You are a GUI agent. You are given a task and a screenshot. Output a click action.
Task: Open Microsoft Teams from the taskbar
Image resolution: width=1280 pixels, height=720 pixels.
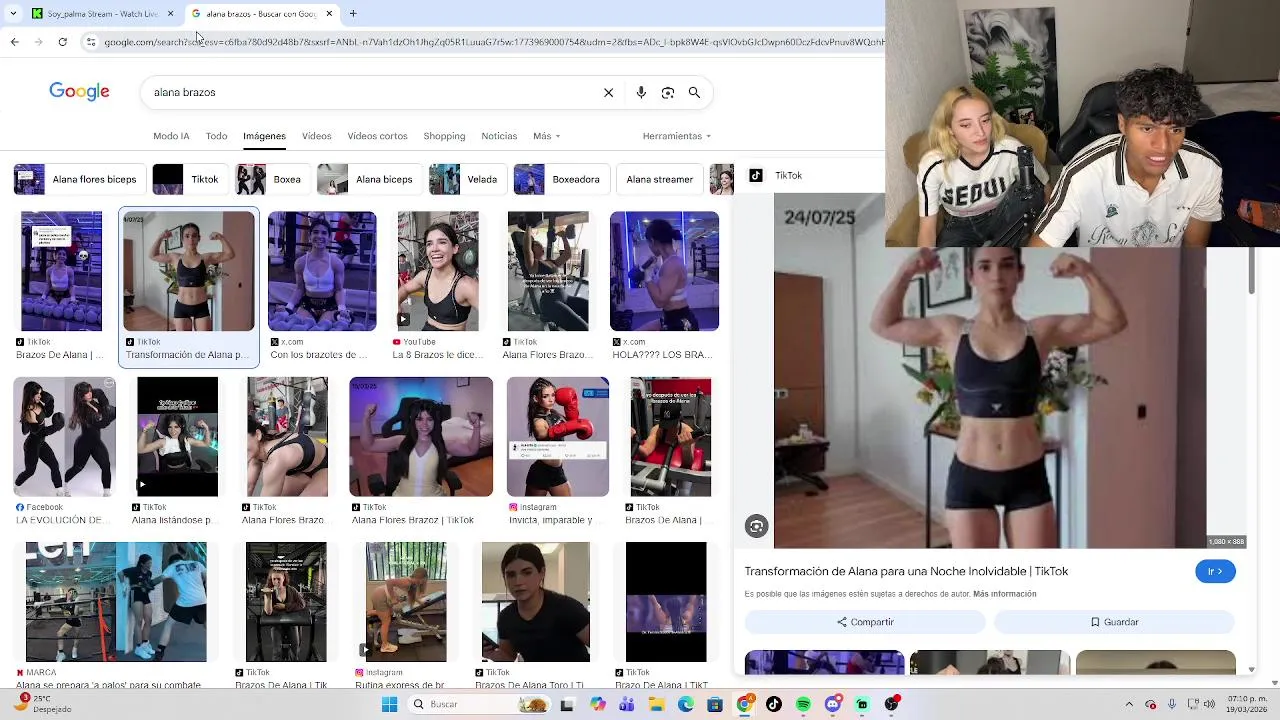[627, 704]
